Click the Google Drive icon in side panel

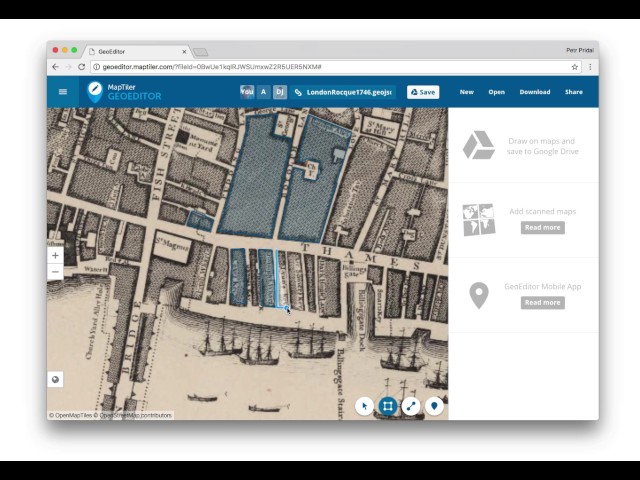coord(478,145)
